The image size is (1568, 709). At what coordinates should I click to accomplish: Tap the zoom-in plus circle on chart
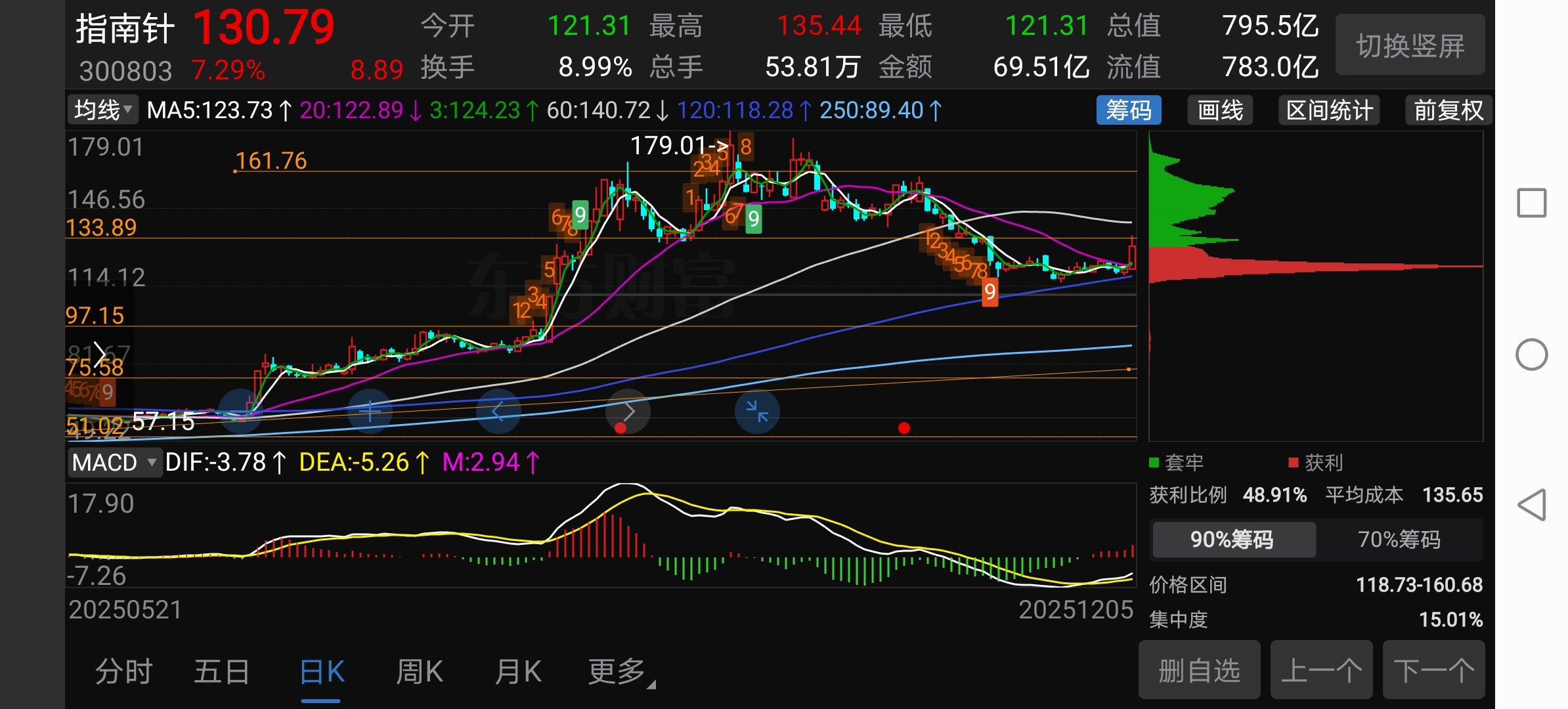[x=370, y=412]
